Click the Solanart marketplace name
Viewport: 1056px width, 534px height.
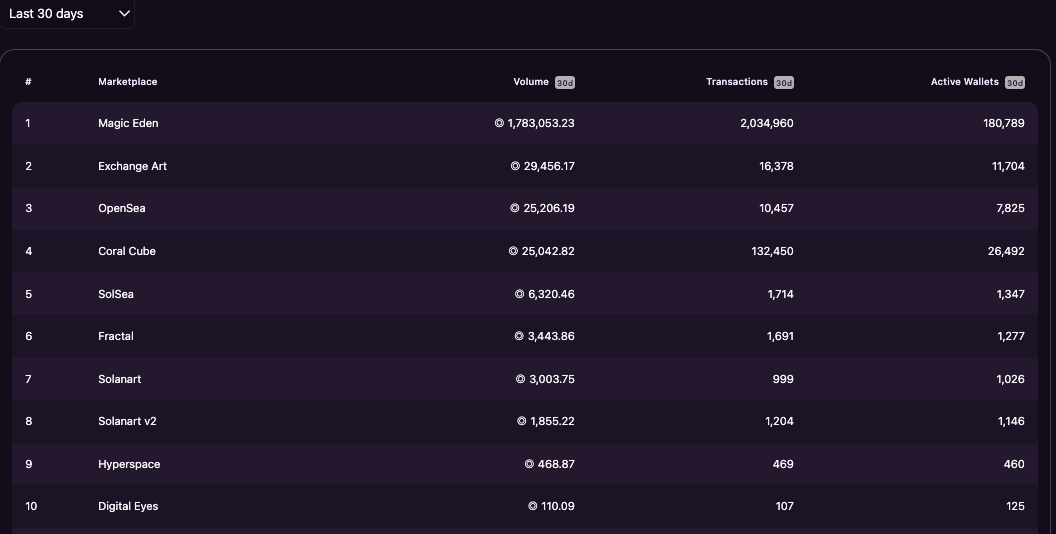coord(120,379)
